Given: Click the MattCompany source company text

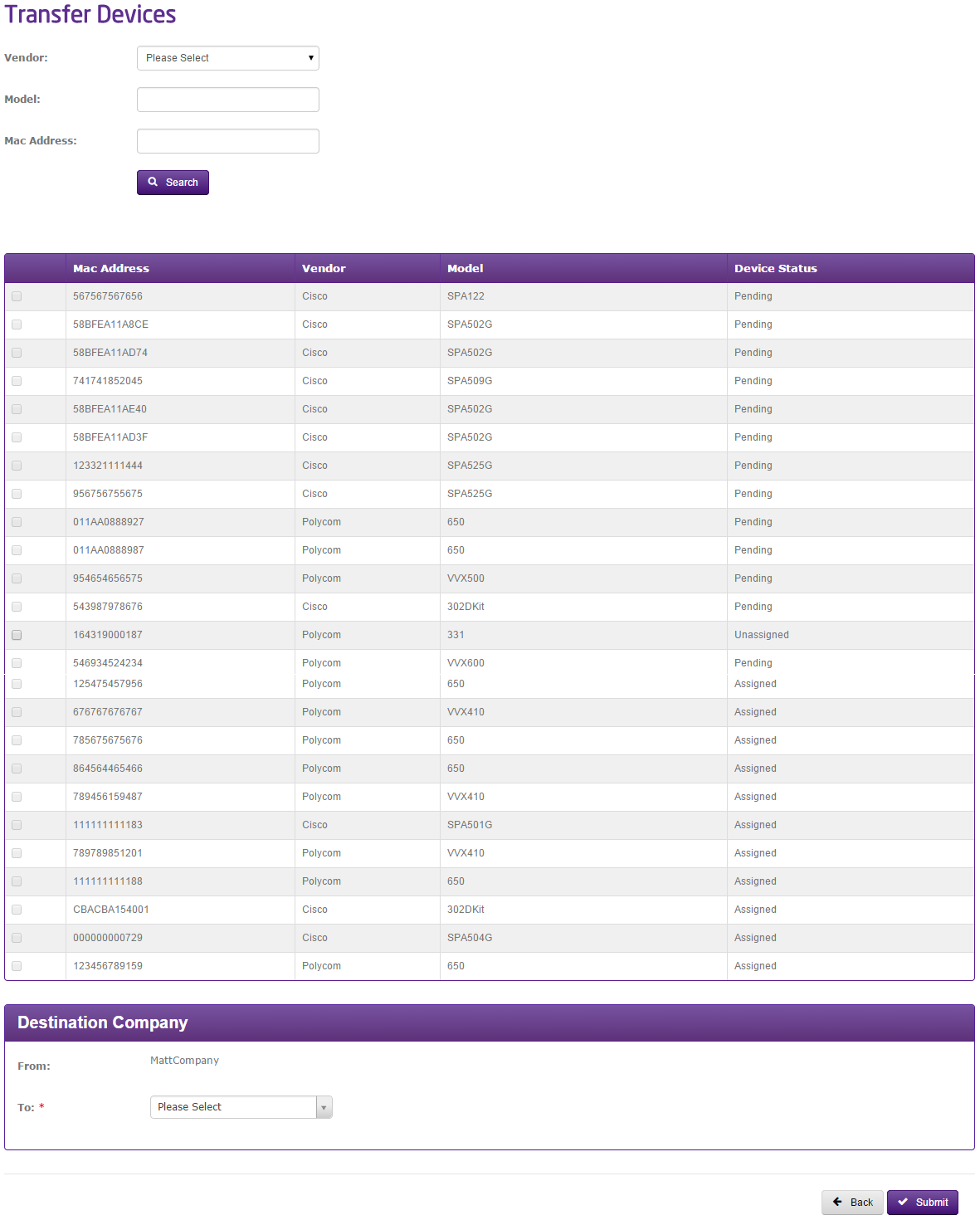Looking at the screenshot, I should (184, 1061).
